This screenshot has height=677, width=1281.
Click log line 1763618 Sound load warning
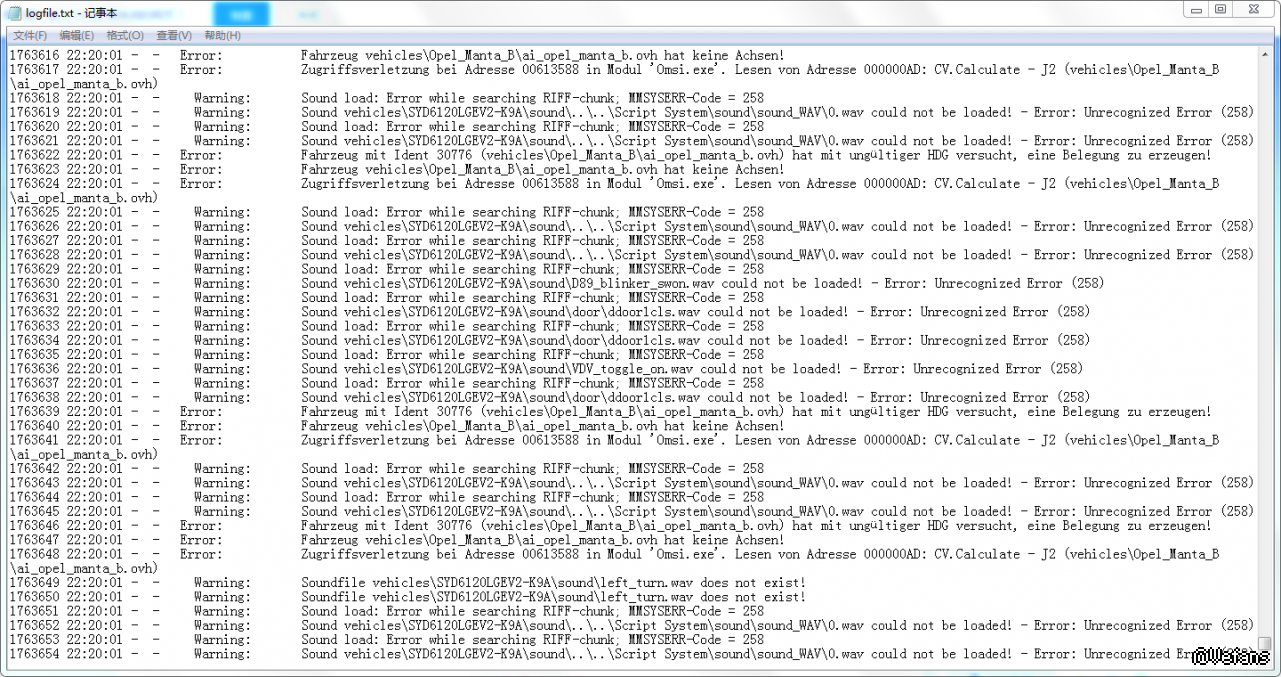(x=533, y=98)
